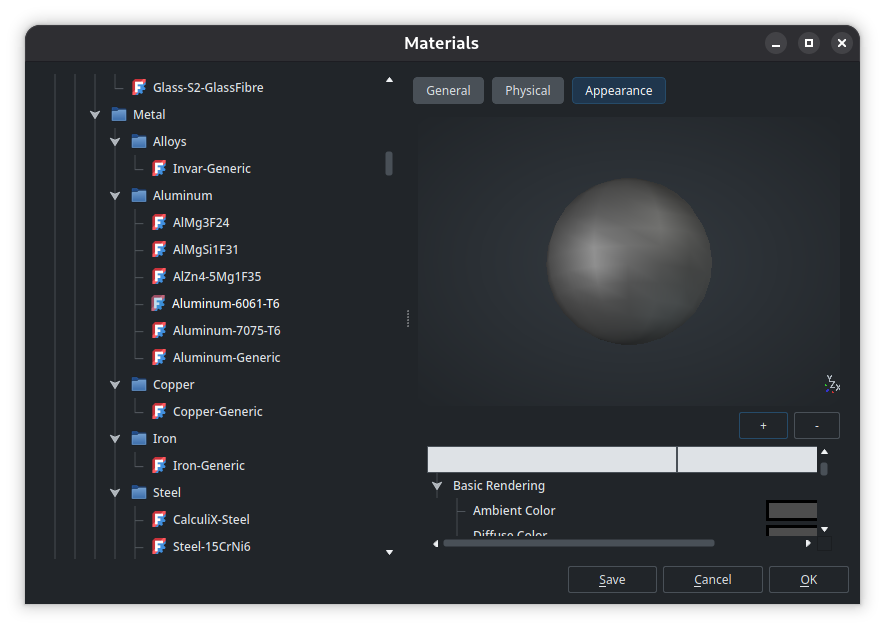Collapse the Copper tree node
885x629 pixels.
pos(115,385)
